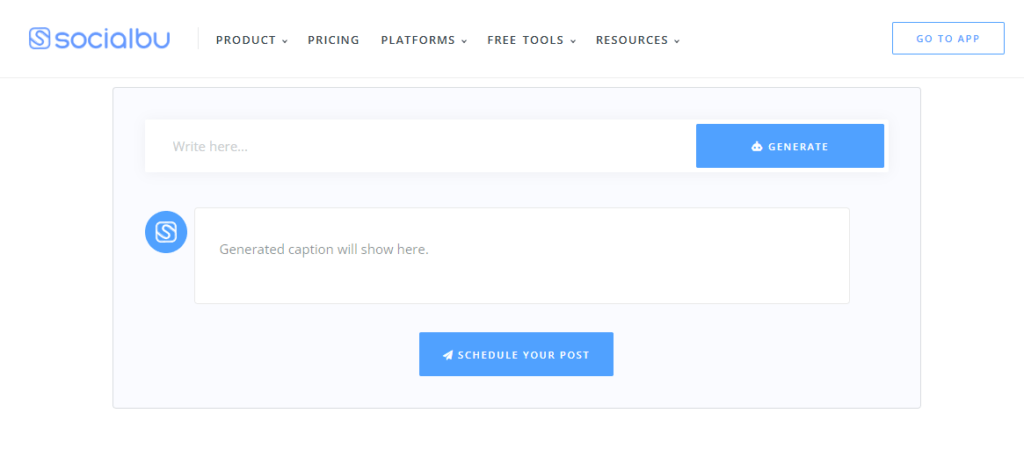Open the Platforms navigation menu
Screen dimensions: 1024x457
click(x=418, y=40)
